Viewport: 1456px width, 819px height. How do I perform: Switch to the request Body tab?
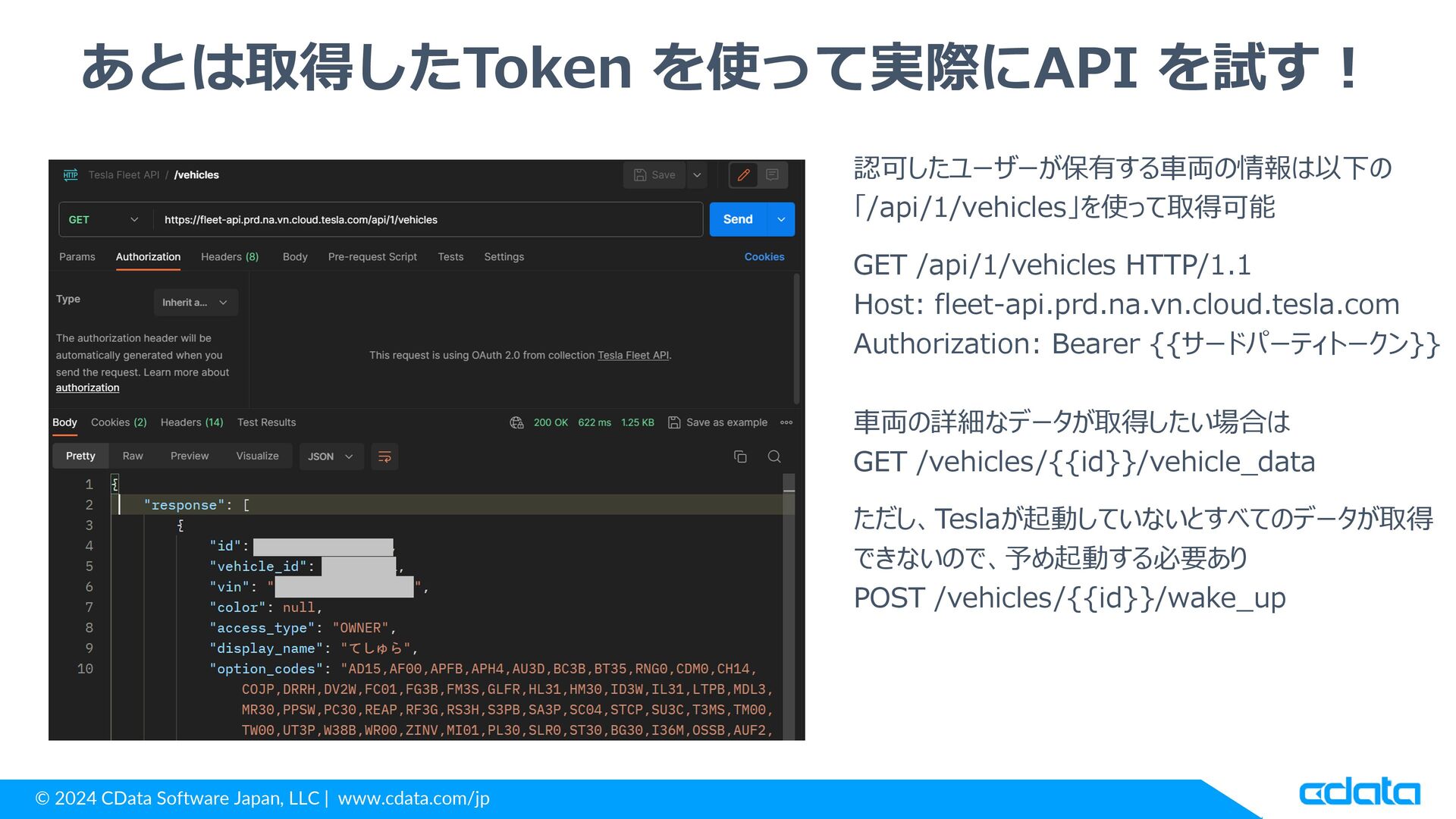point(295,257)
